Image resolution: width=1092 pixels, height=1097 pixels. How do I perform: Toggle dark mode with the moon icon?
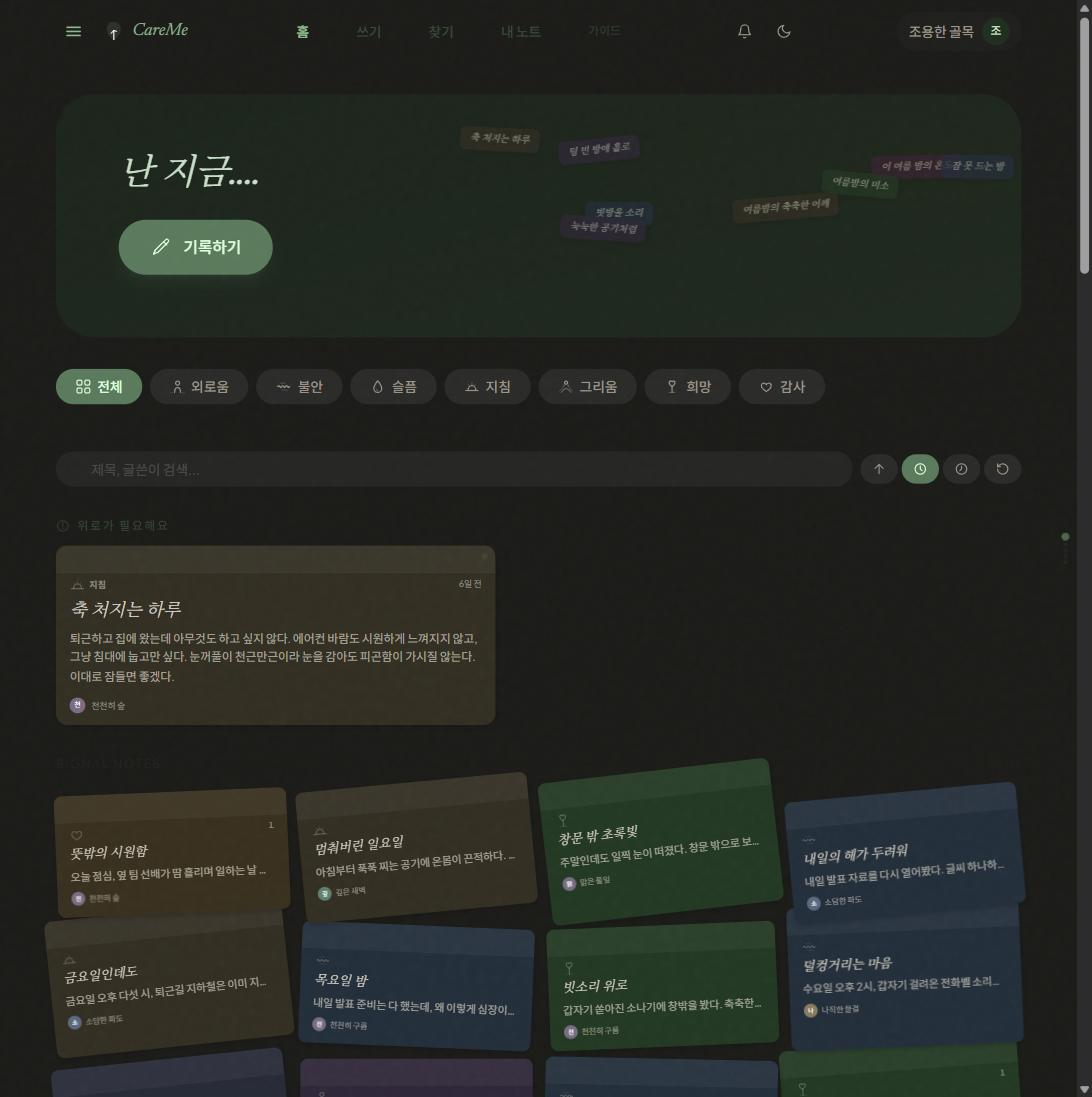coord(784,31)
